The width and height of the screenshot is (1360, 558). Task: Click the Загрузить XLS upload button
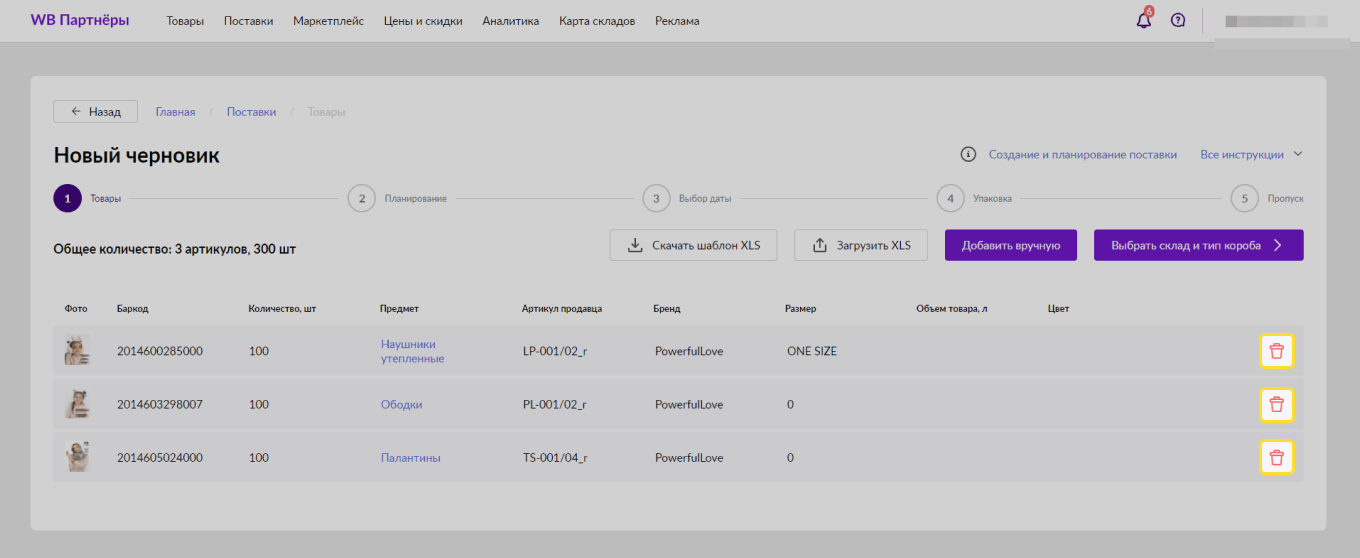pyautogui.click(x=861, y=245)
